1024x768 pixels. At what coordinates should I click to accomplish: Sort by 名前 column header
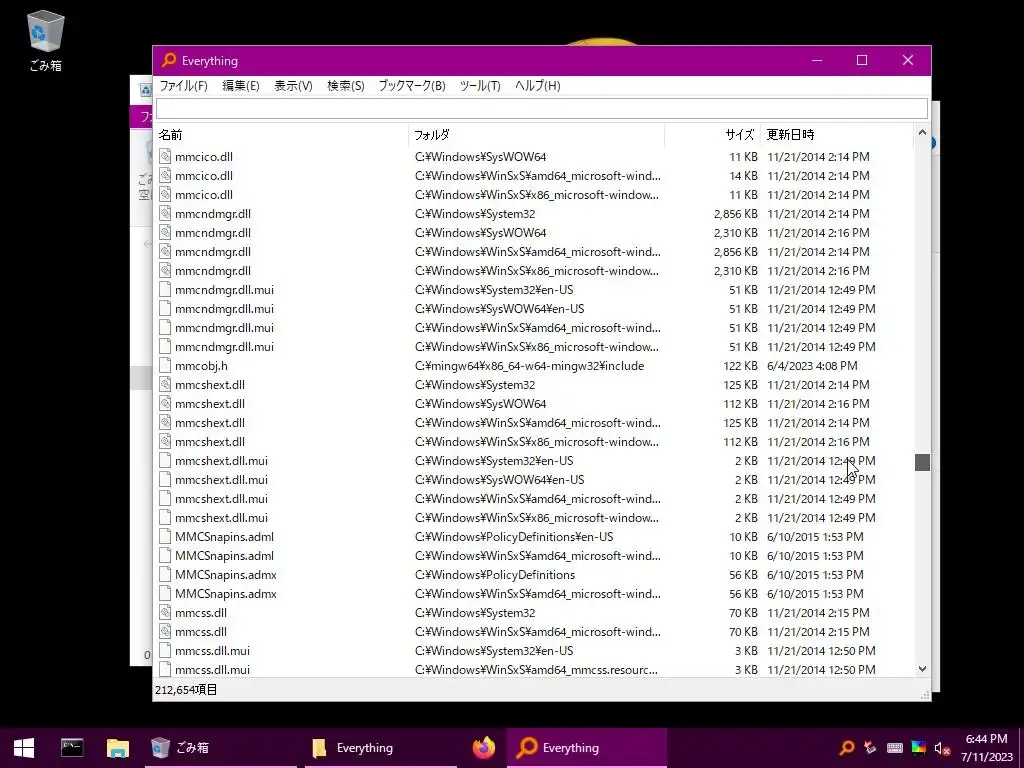pos(281,135)
